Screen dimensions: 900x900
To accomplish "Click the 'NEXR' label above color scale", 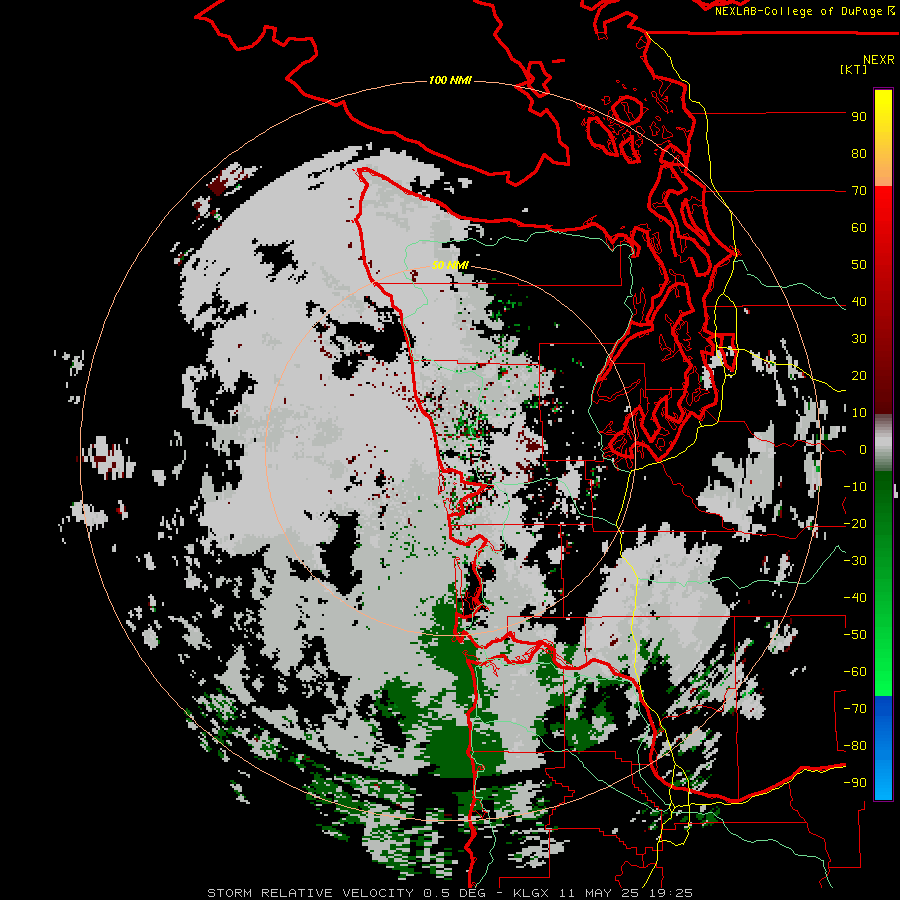I will 879,60.
